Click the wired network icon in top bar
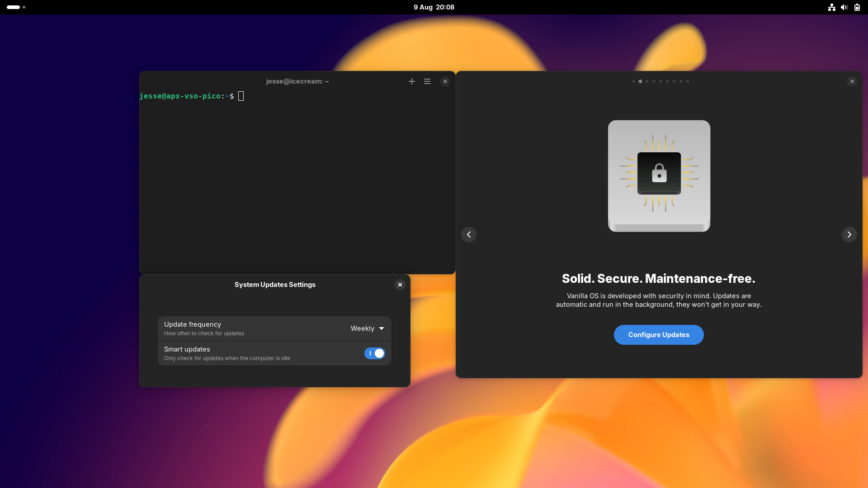This screenshot has height=488, width=868. coord(831,7)
